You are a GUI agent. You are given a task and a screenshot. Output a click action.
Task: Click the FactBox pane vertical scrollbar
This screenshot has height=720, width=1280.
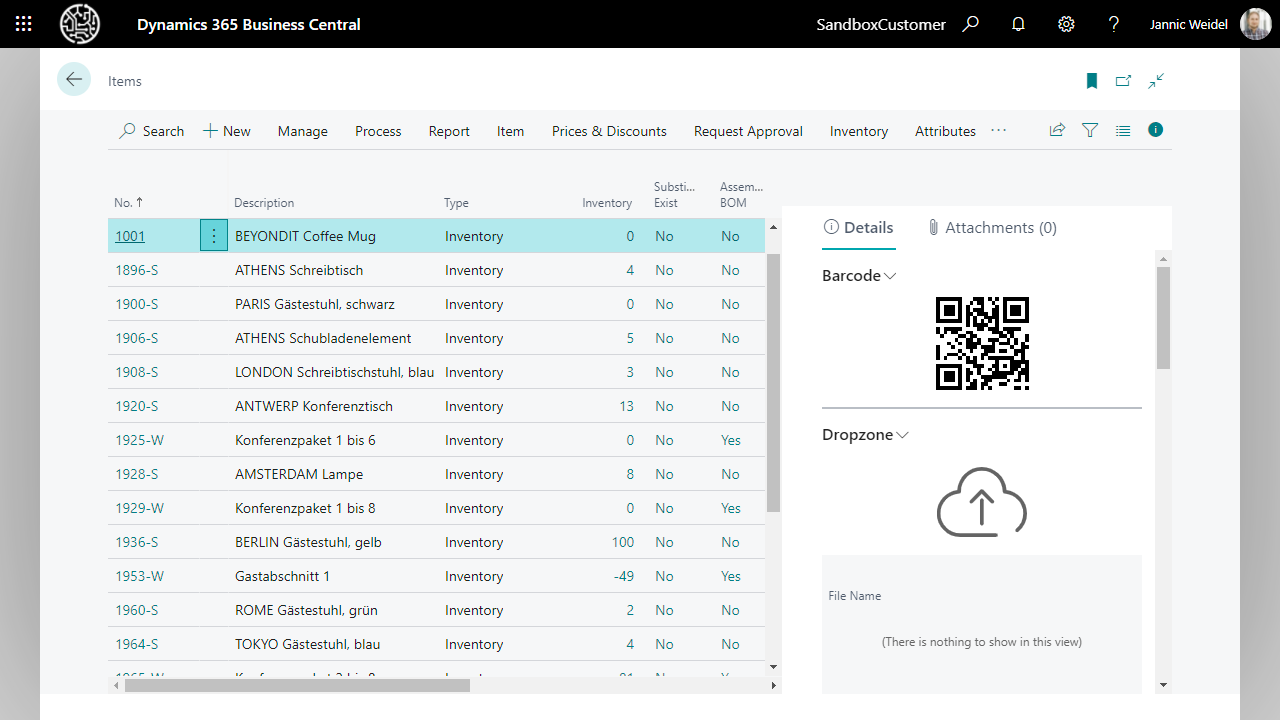click(1163, 317)
